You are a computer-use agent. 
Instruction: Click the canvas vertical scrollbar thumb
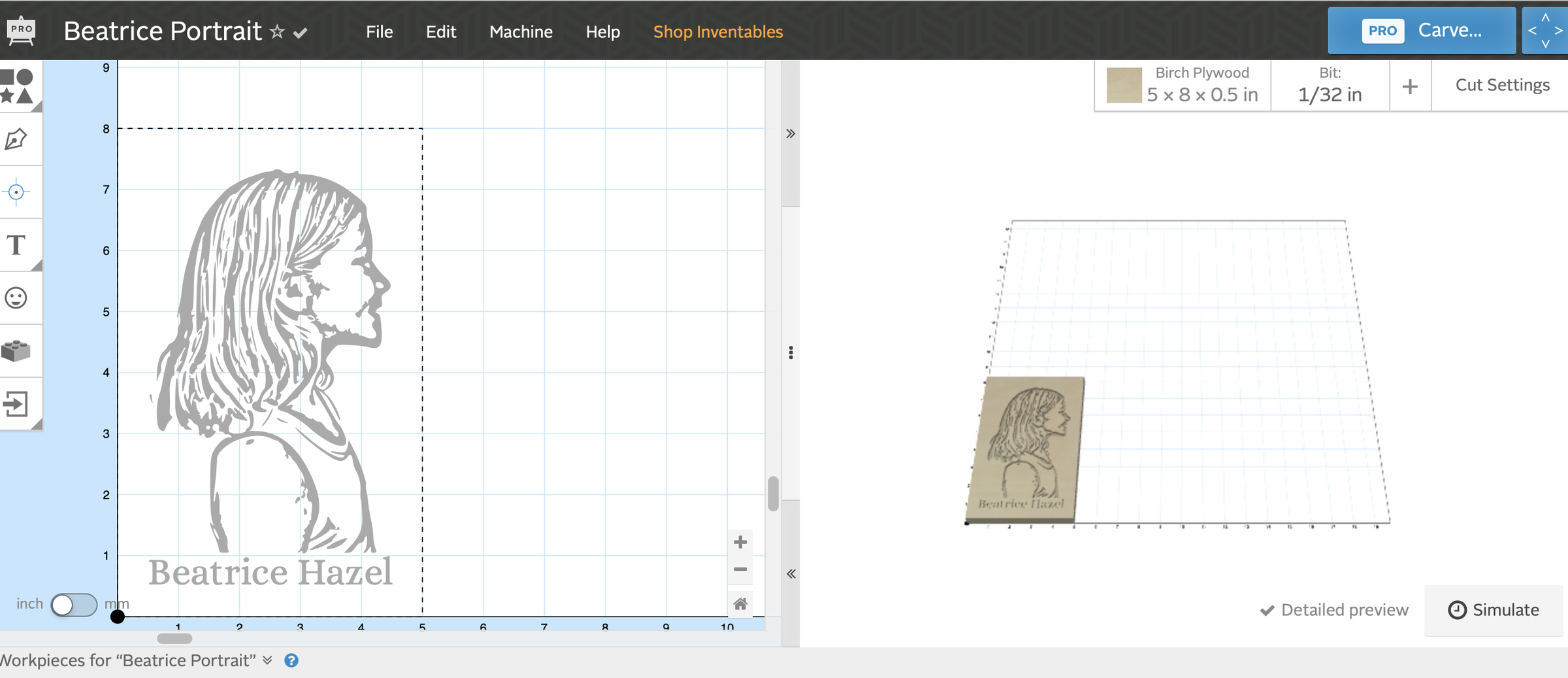tap(774, 494)
